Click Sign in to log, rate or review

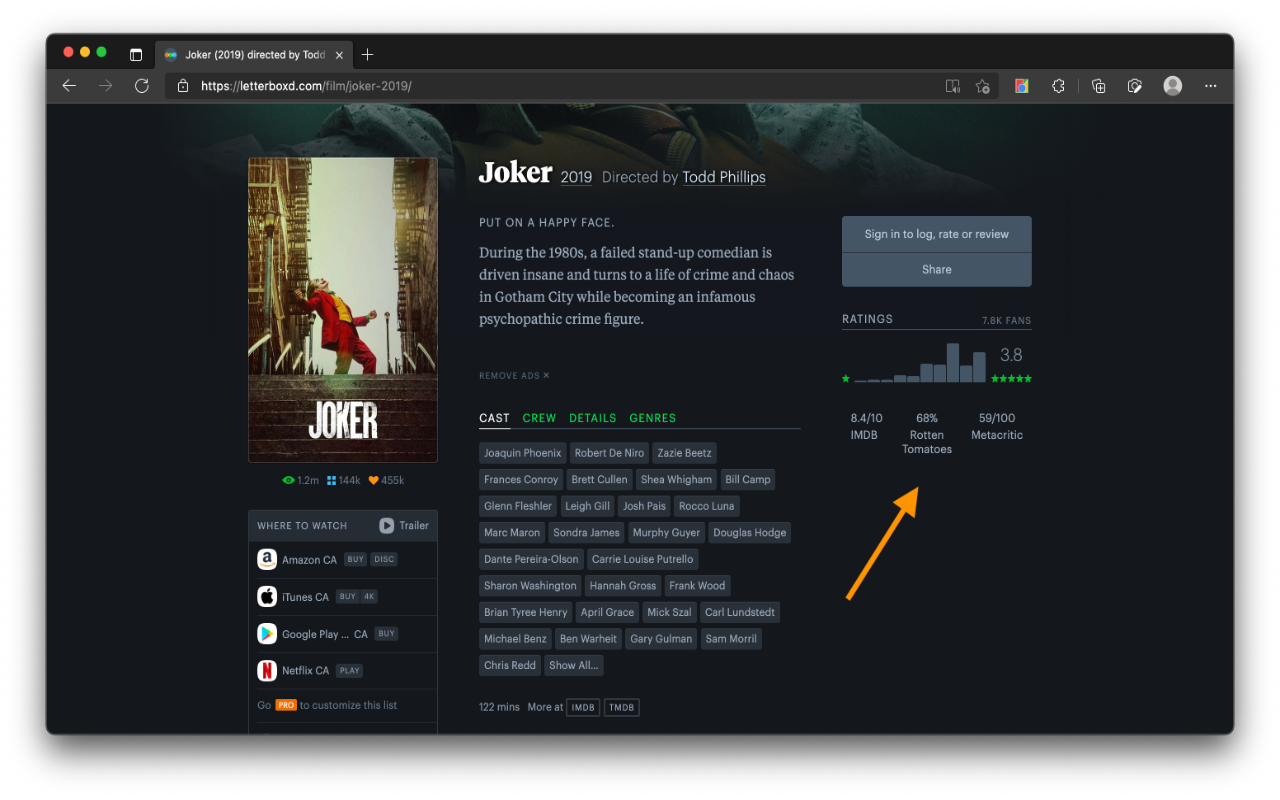[937, 234]
